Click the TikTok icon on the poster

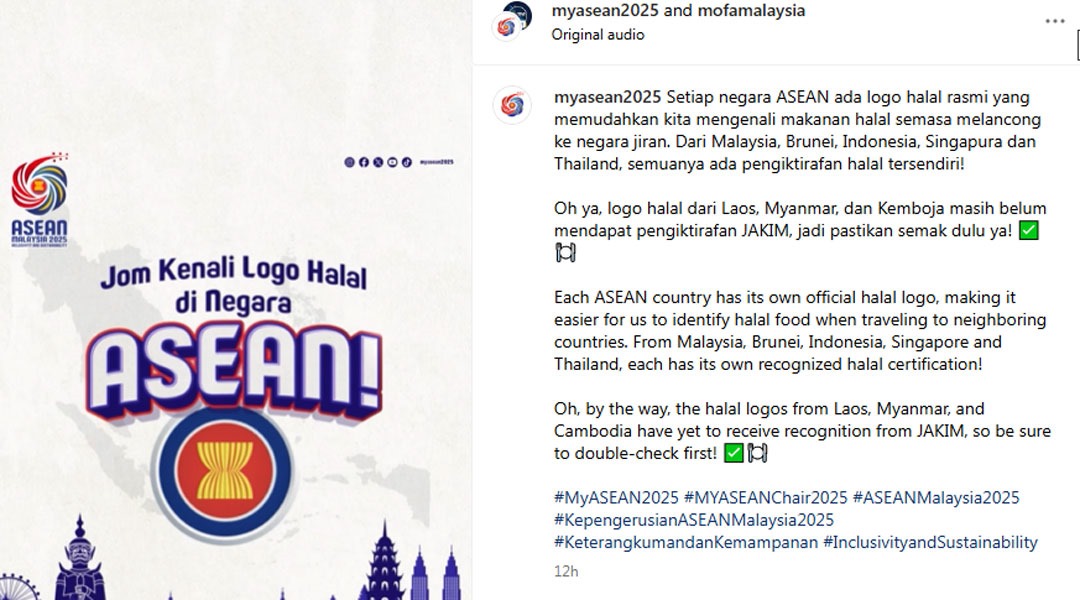(x=407, y=162)
